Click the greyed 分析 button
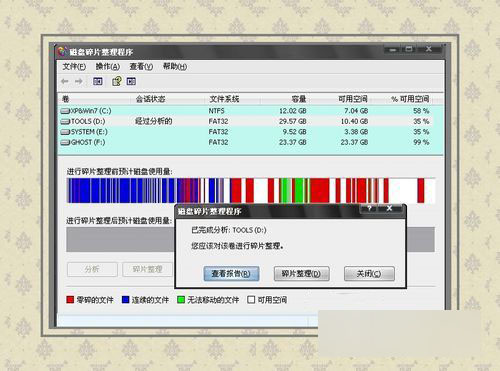Image resolution: width=500 pixels, height=371 pixels. click(92, 269)
